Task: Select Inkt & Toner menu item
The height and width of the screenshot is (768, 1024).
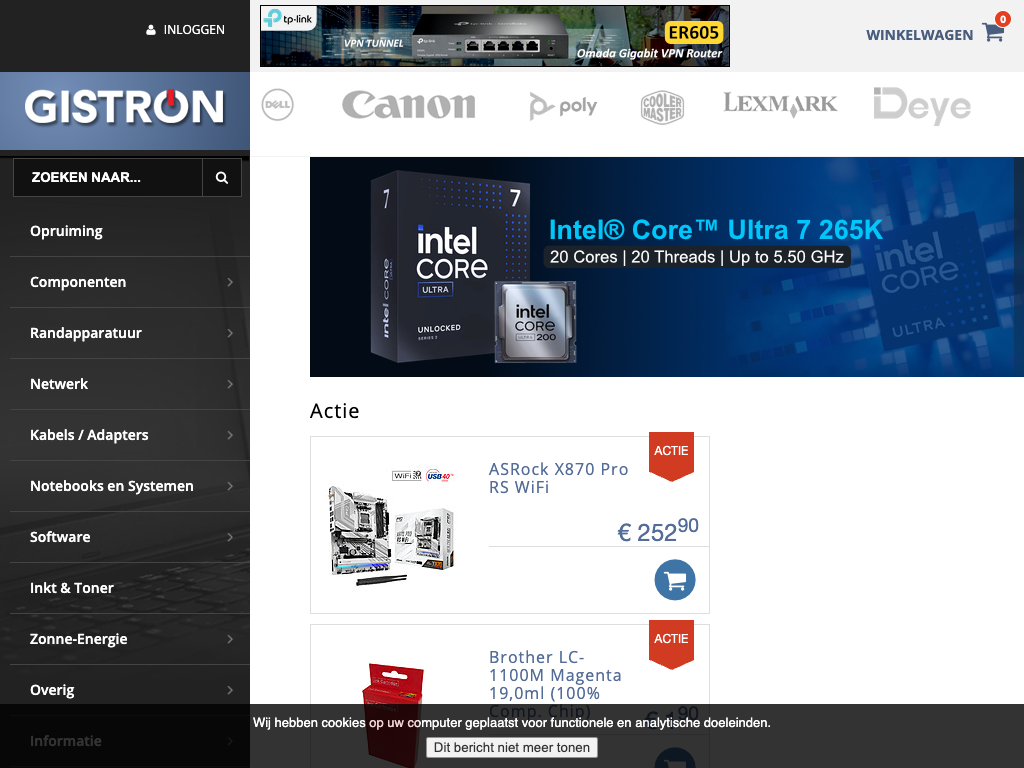Action: [x=72, y=588]
